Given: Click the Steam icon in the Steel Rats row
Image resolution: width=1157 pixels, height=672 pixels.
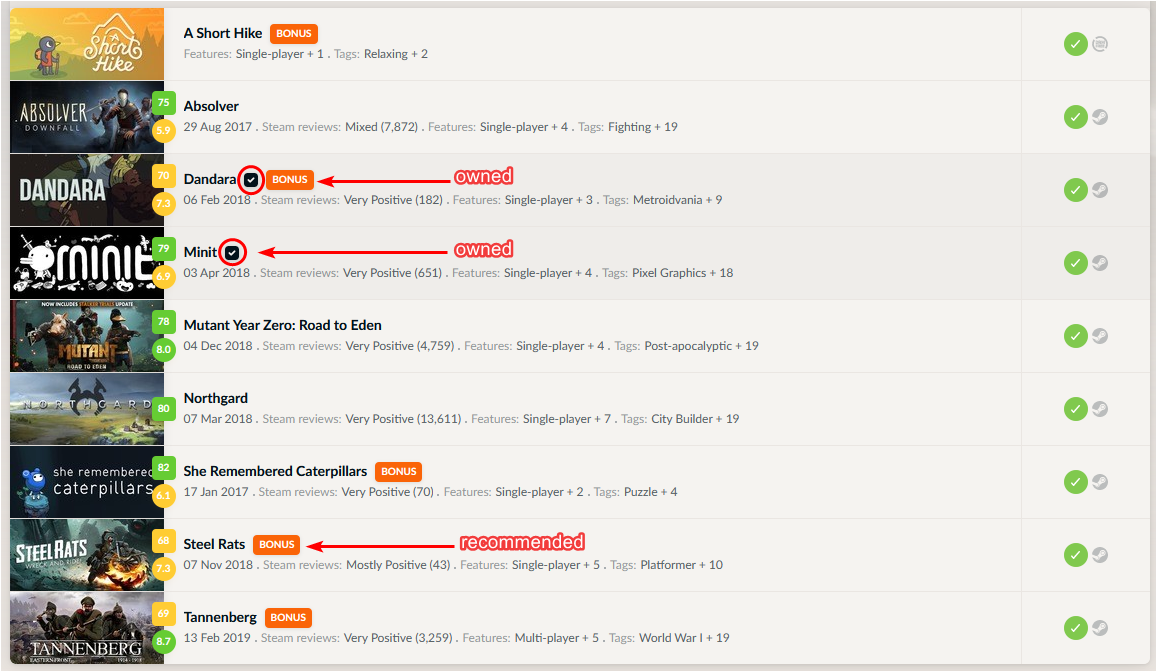Looking at the screenshot, I should click(x=1099, y=555).
